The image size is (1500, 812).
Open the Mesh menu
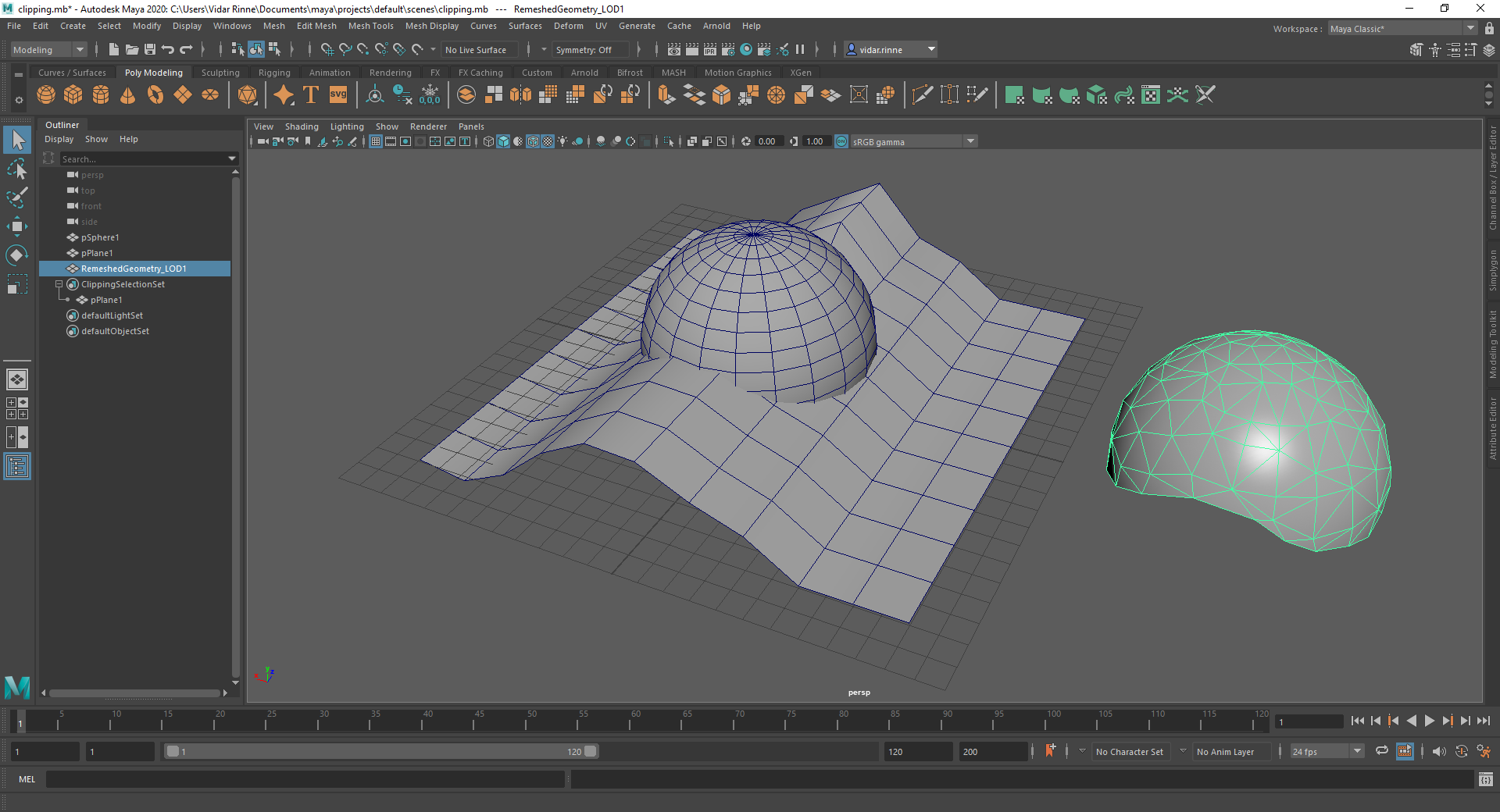coord(274,26)
